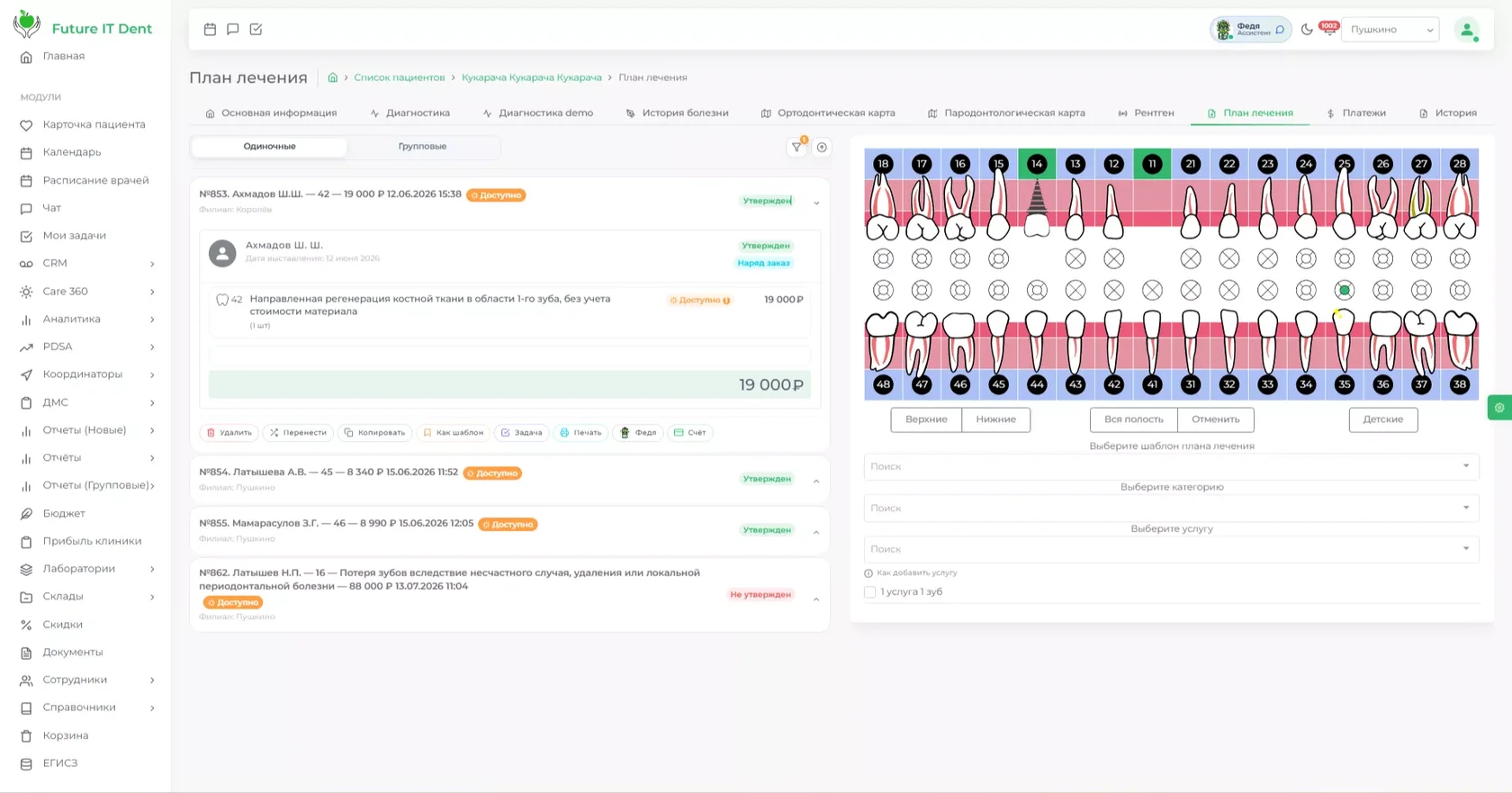The image size is (1512, 793).
Task: Switch to История болезни tab
Action: point(677,113)
